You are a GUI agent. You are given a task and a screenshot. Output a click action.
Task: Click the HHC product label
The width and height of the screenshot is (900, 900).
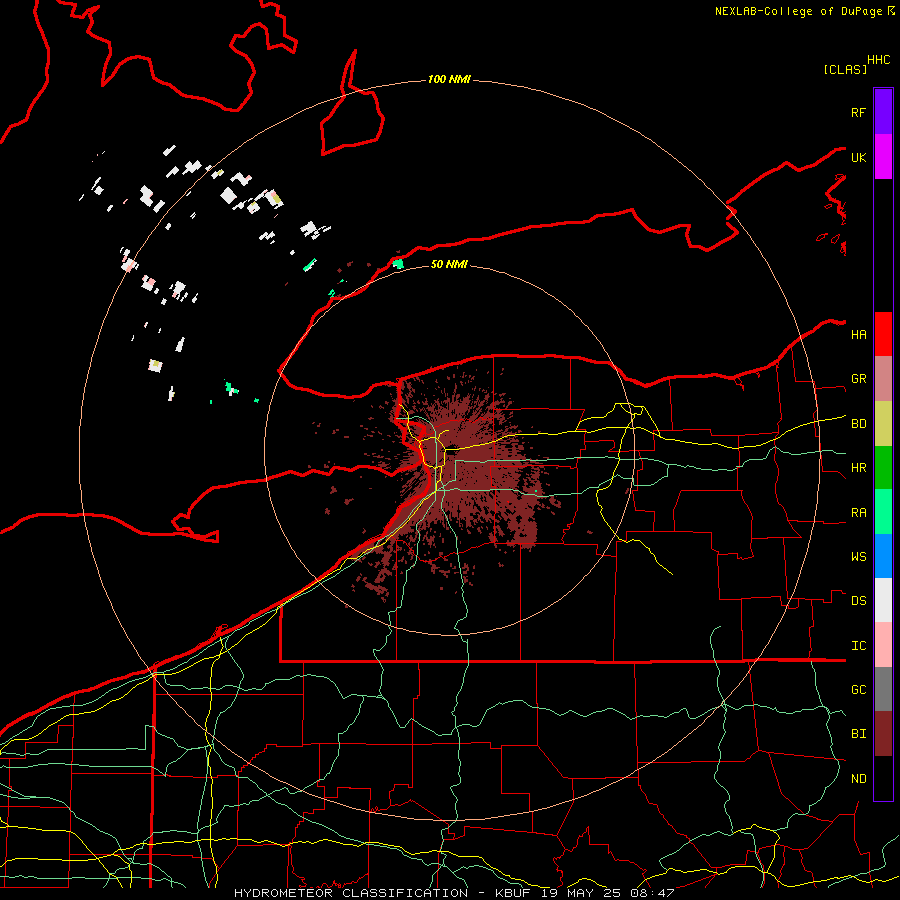pos(879,60)
